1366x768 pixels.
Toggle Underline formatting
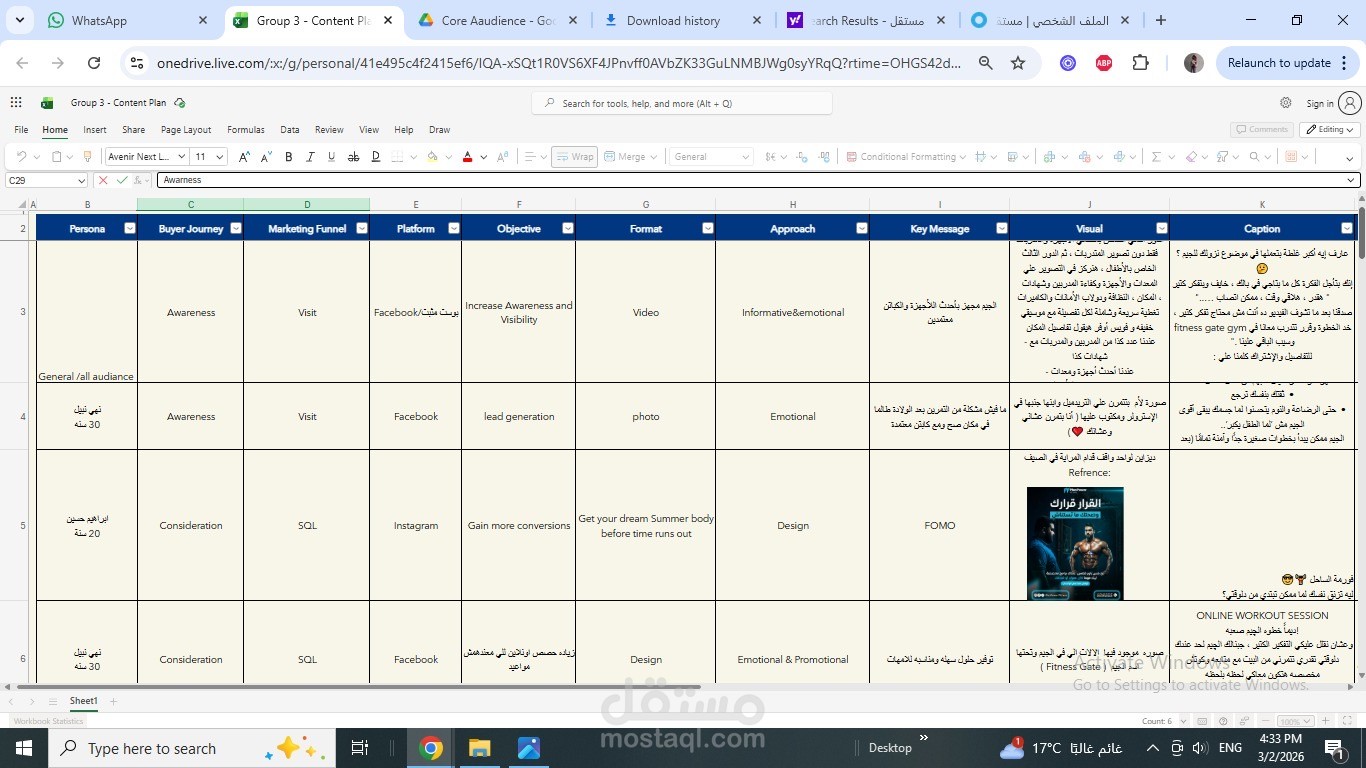(x=331, y=156)
